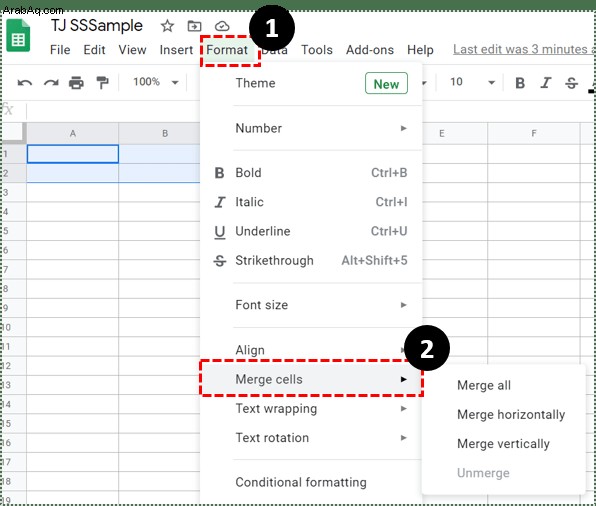The height and width of the screenshot is (506, 596).
Task: Open the font size 10 dropdown
Action: point(472,82)
